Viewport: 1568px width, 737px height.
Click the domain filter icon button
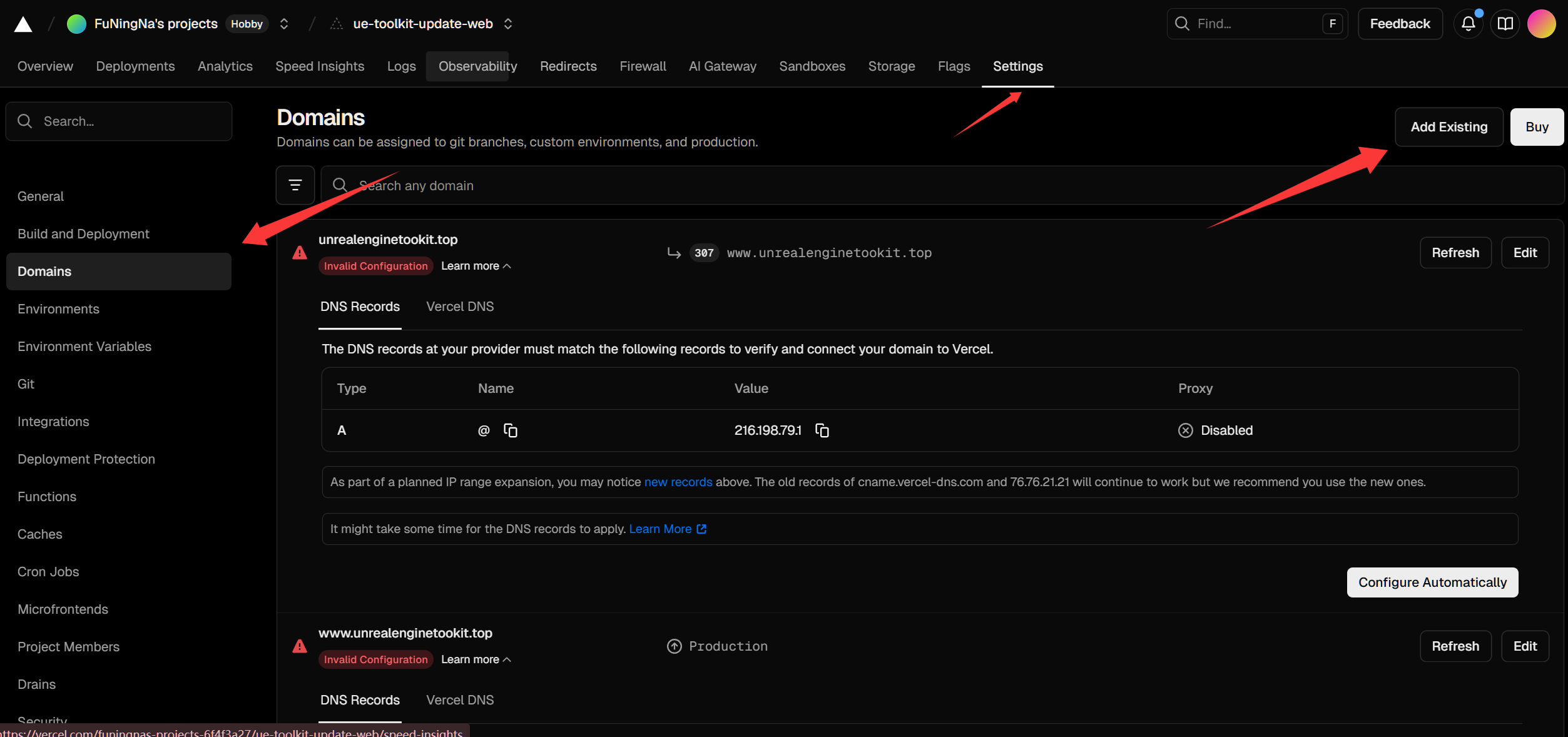tap(295, 185)
